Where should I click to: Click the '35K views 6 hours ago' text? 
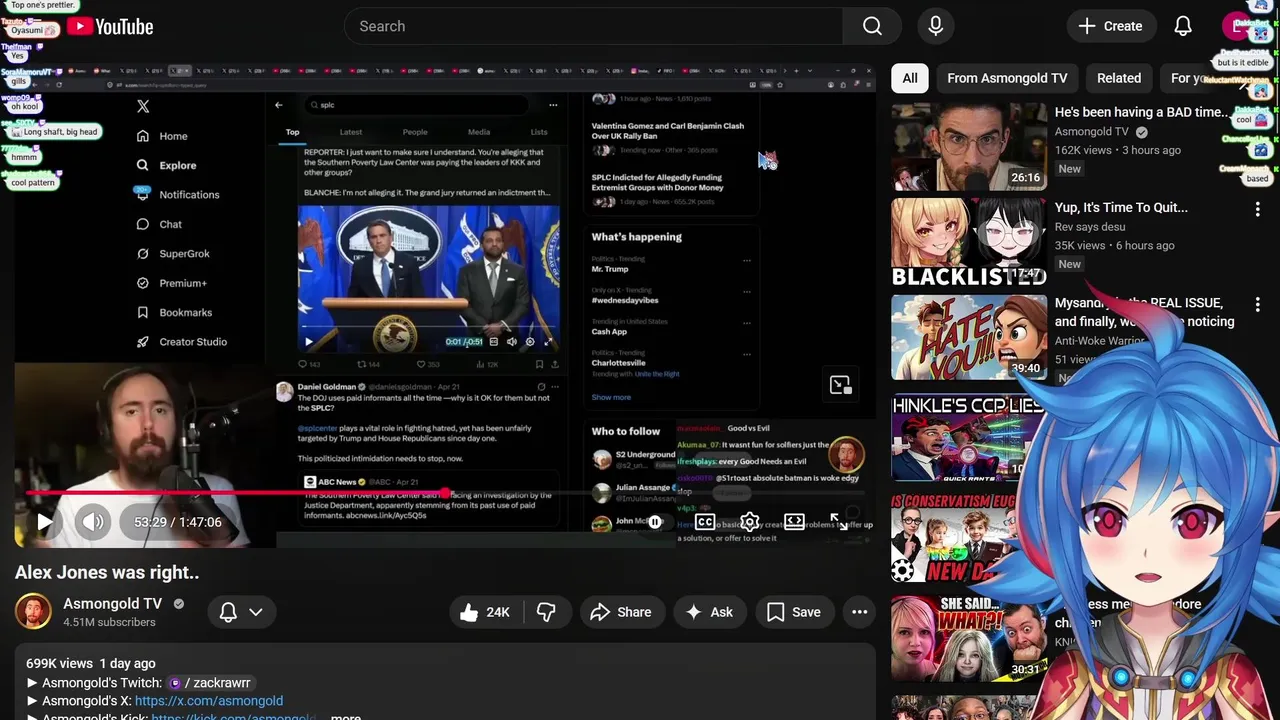click(1114, 245)
